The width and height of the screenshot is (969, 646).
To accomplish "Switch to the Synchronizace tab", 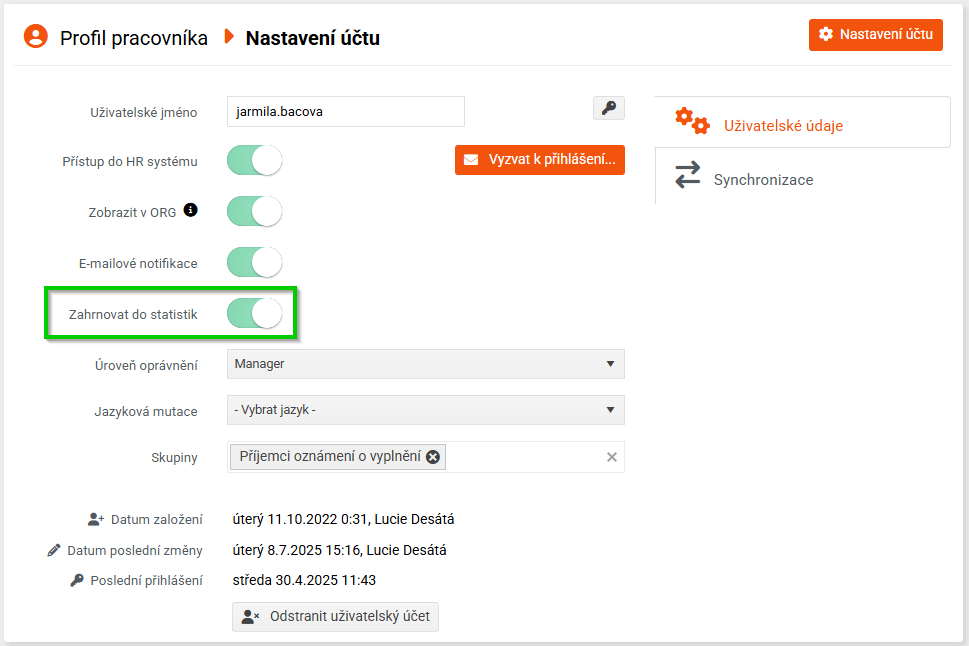I will pos(802,176).
